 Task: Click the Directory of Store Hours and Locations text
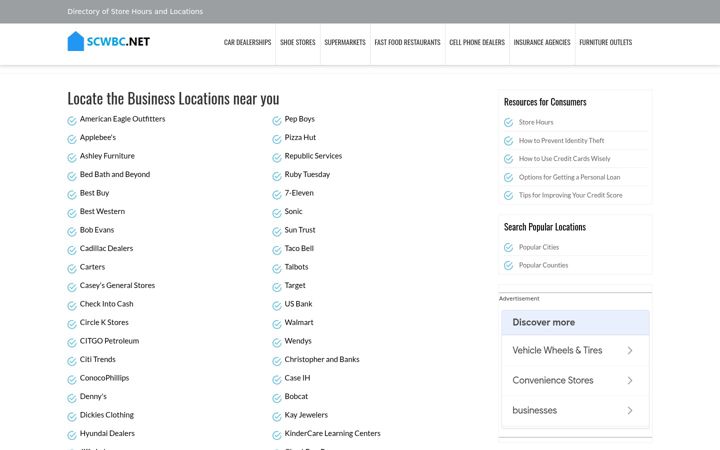pos(135,11)
